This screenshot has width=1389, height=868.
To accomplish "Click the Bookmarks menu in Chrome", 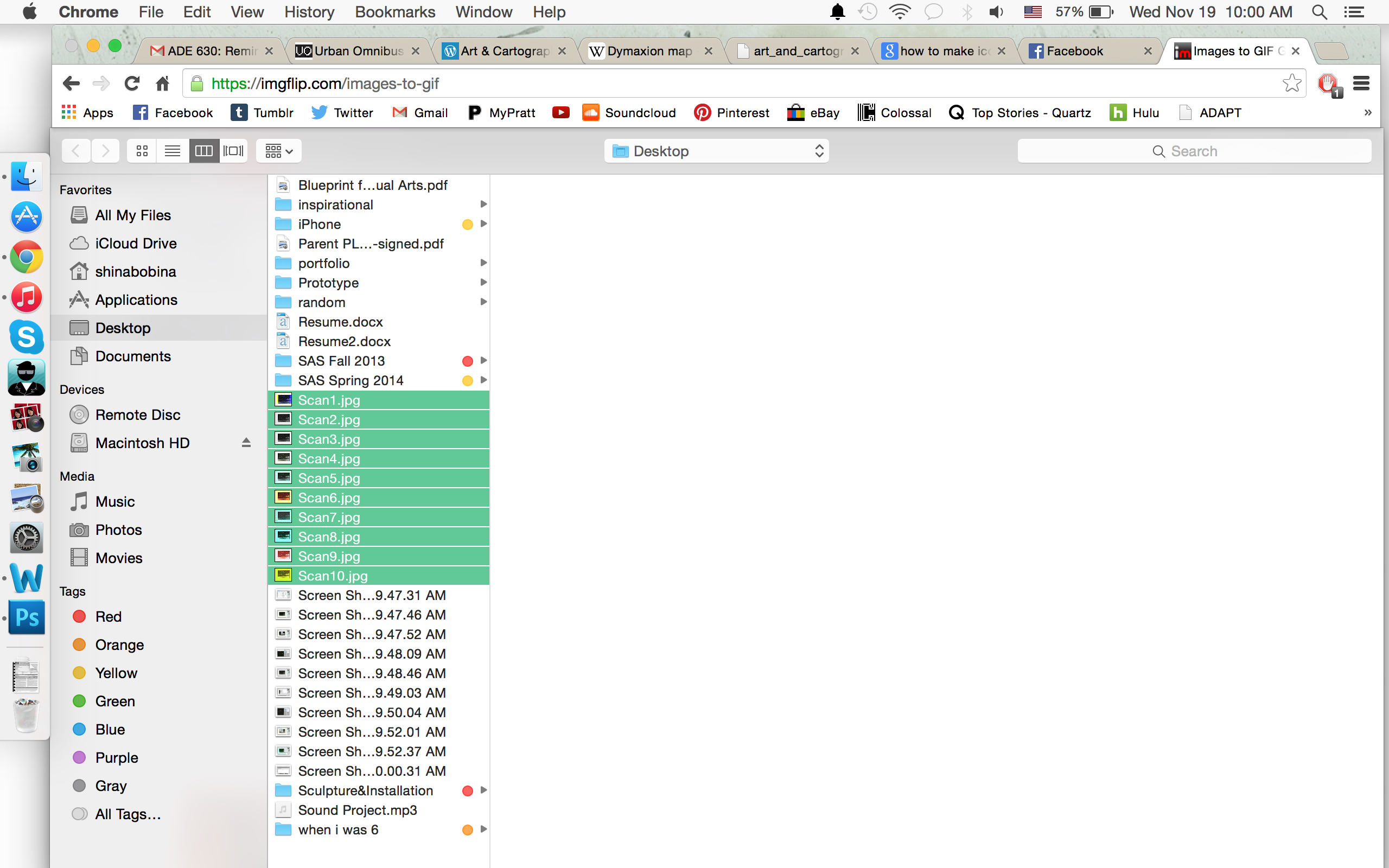I will click(x=393, y=12).
